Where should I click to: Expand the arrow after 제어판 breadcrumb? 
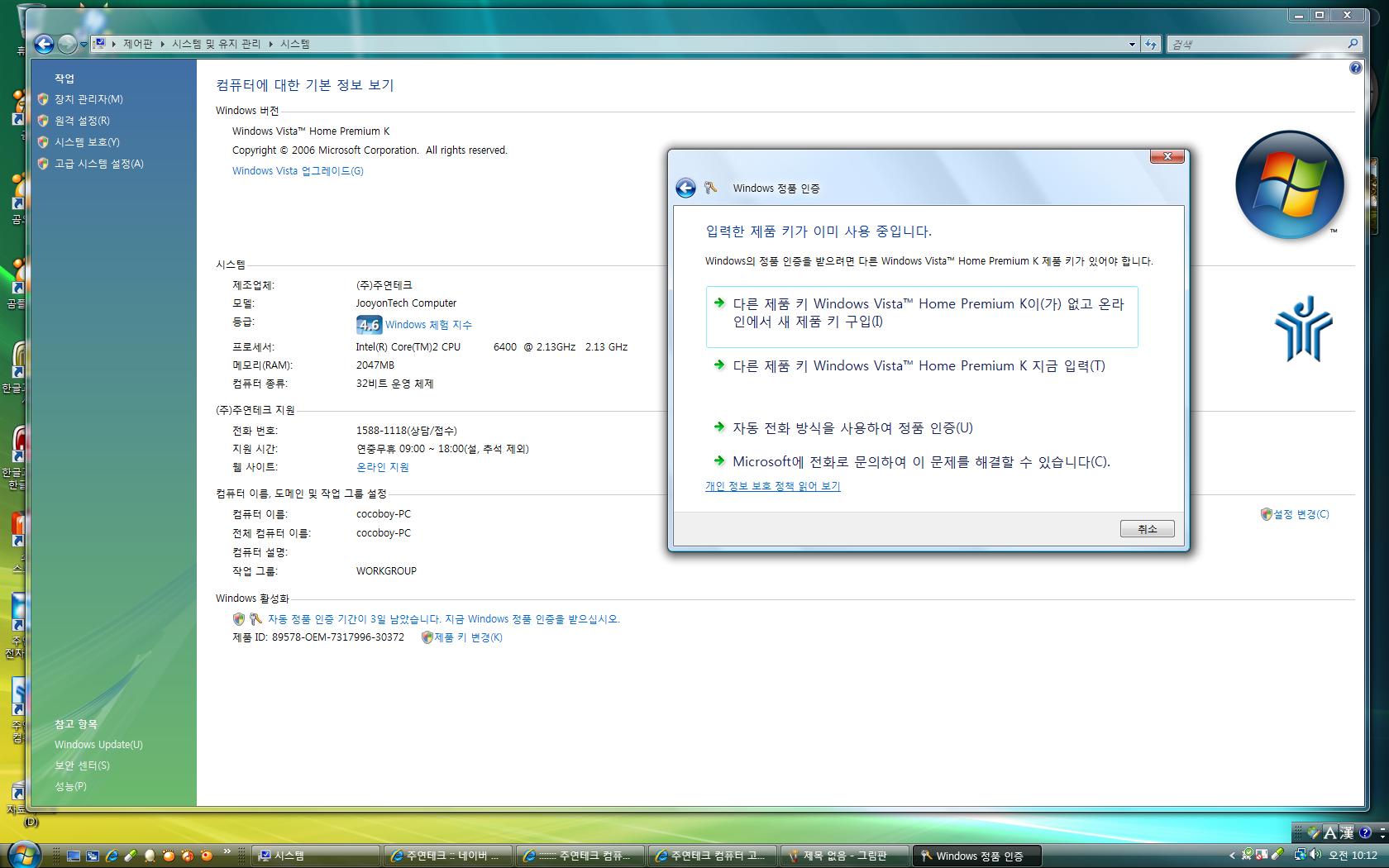pyautogui.click(x=162, y=44)
